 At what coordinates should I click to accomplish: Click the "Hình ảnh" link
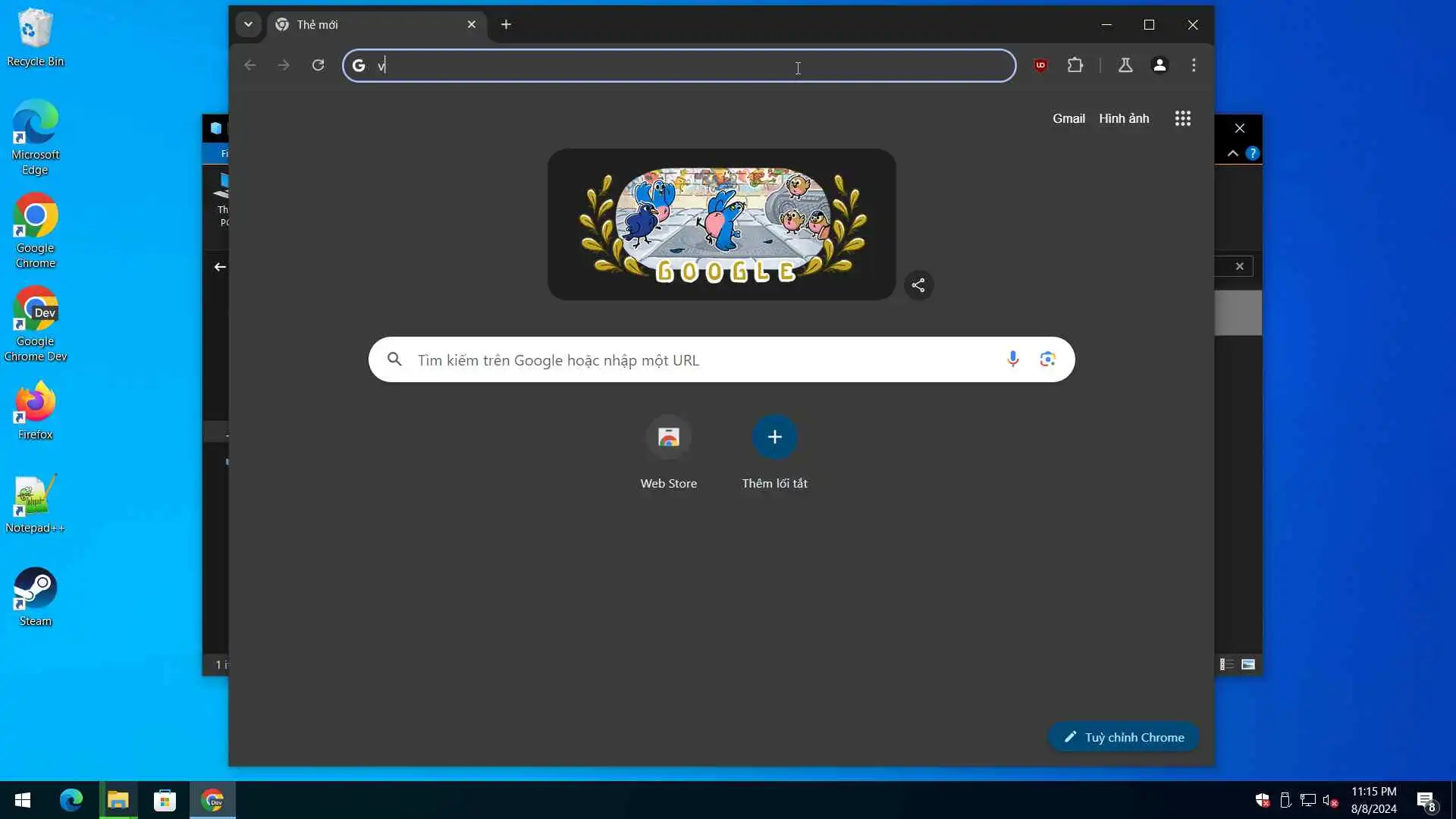click(x=1124, y=118)
